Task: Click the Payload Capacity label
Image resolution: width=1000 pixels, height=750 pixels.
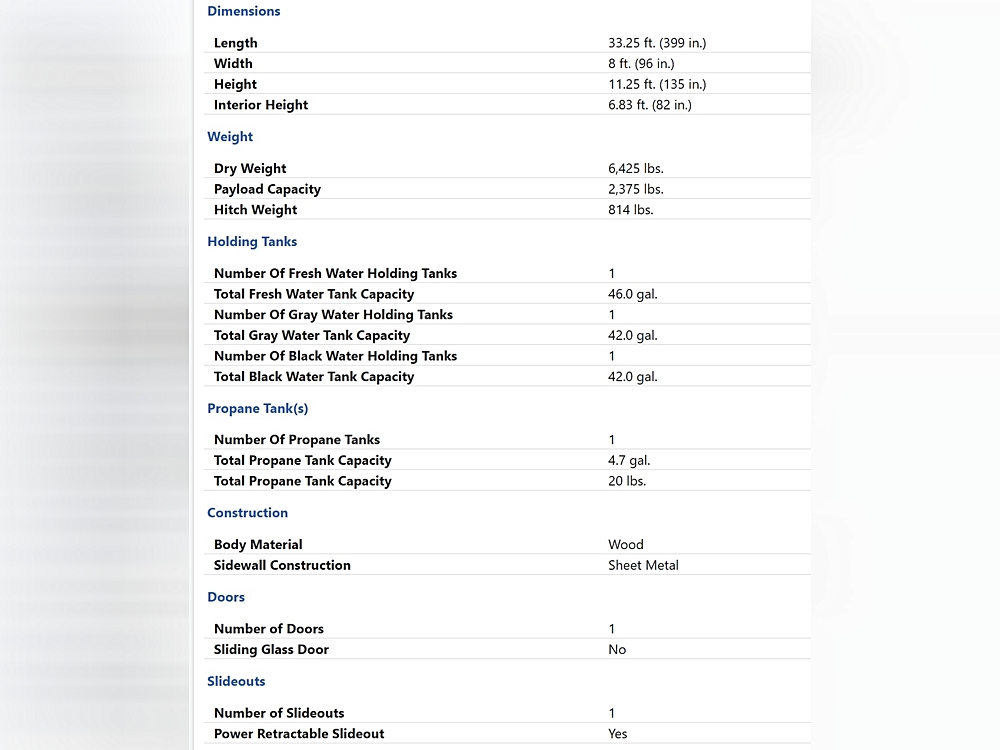Action: [x=267, y=189]
